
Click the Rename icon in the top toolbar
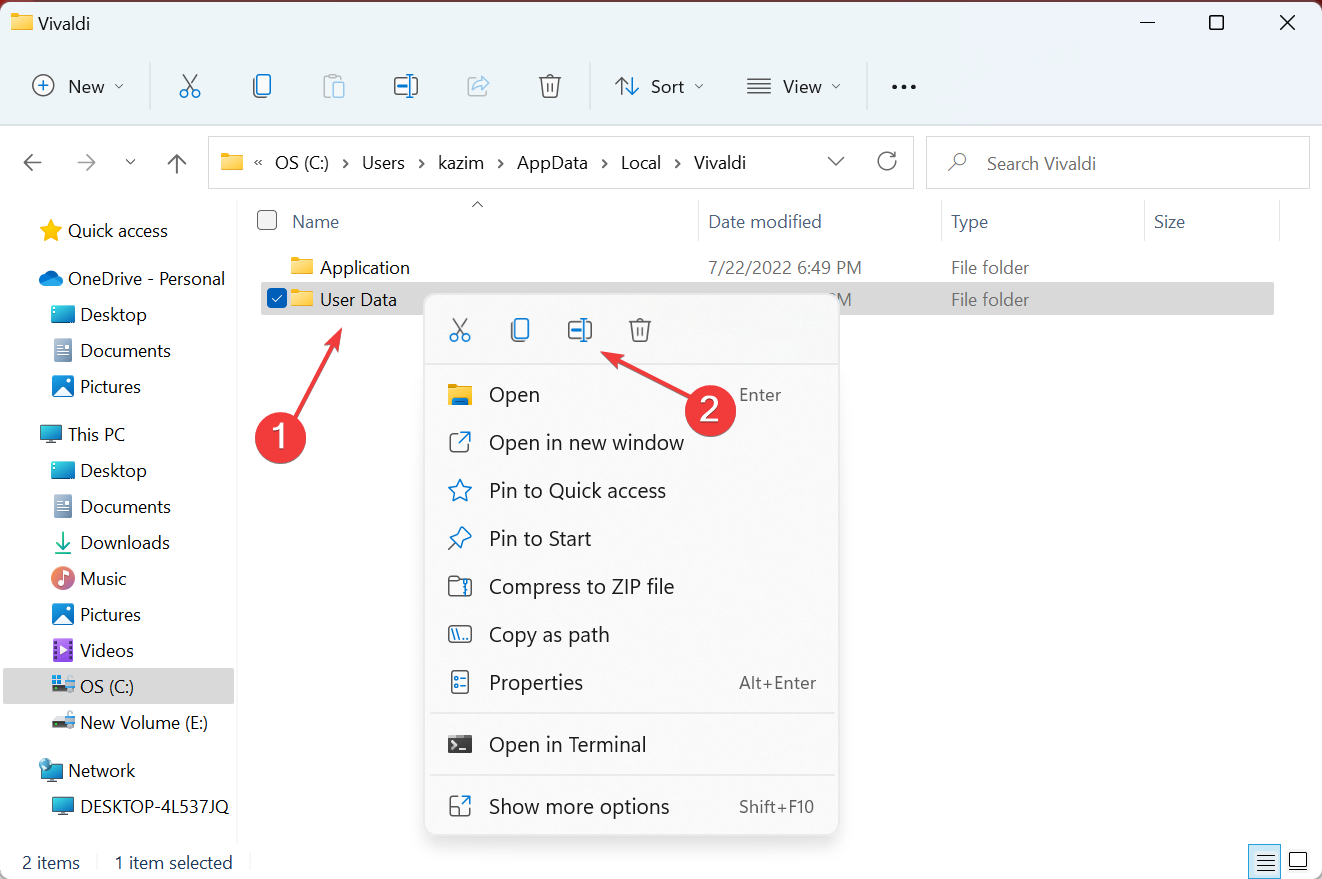pyautogui.click(x=406, y=86)
